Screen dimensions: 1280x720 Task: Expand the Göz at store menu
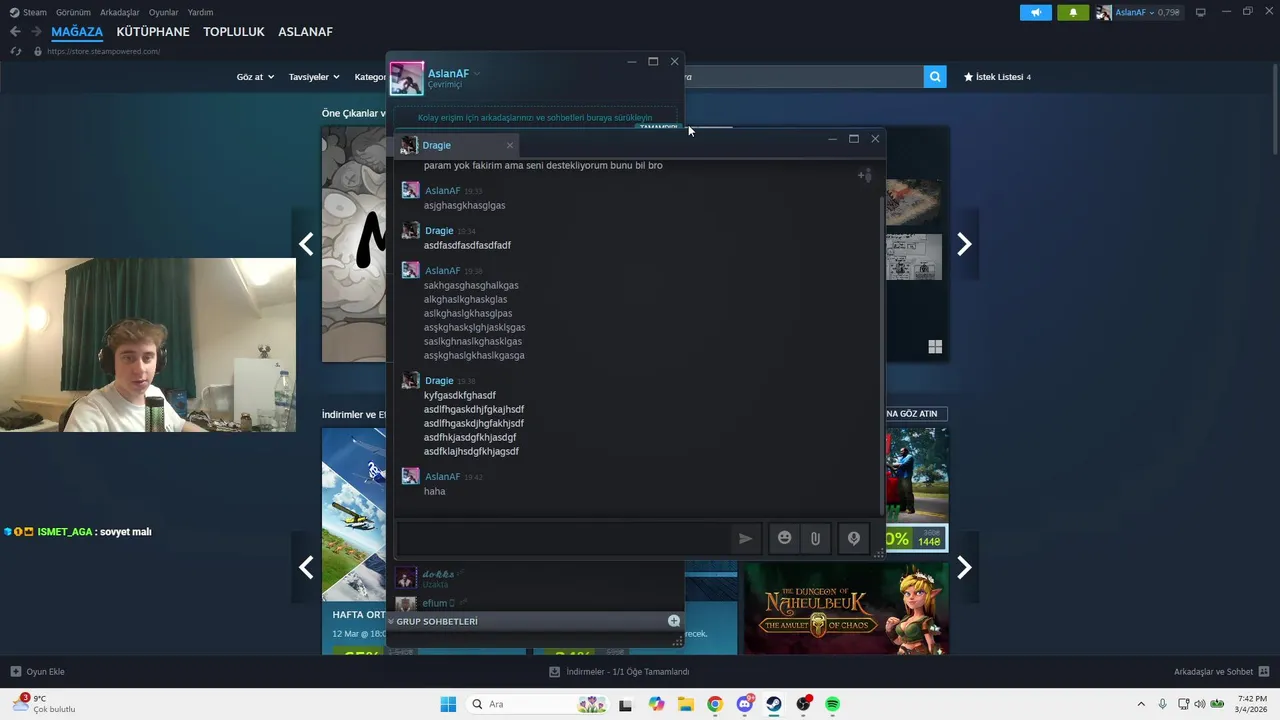pyautogui.click(x=255, y=77)
